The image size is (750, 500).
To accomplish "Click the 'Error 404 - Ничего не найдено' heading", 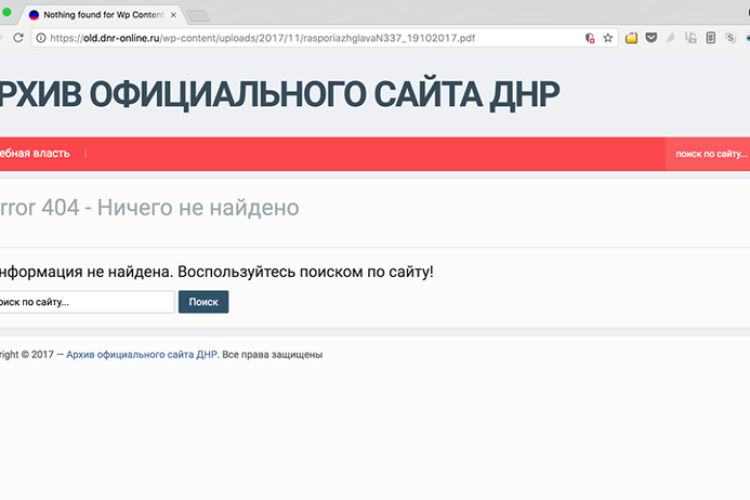I will coord(149,208).
